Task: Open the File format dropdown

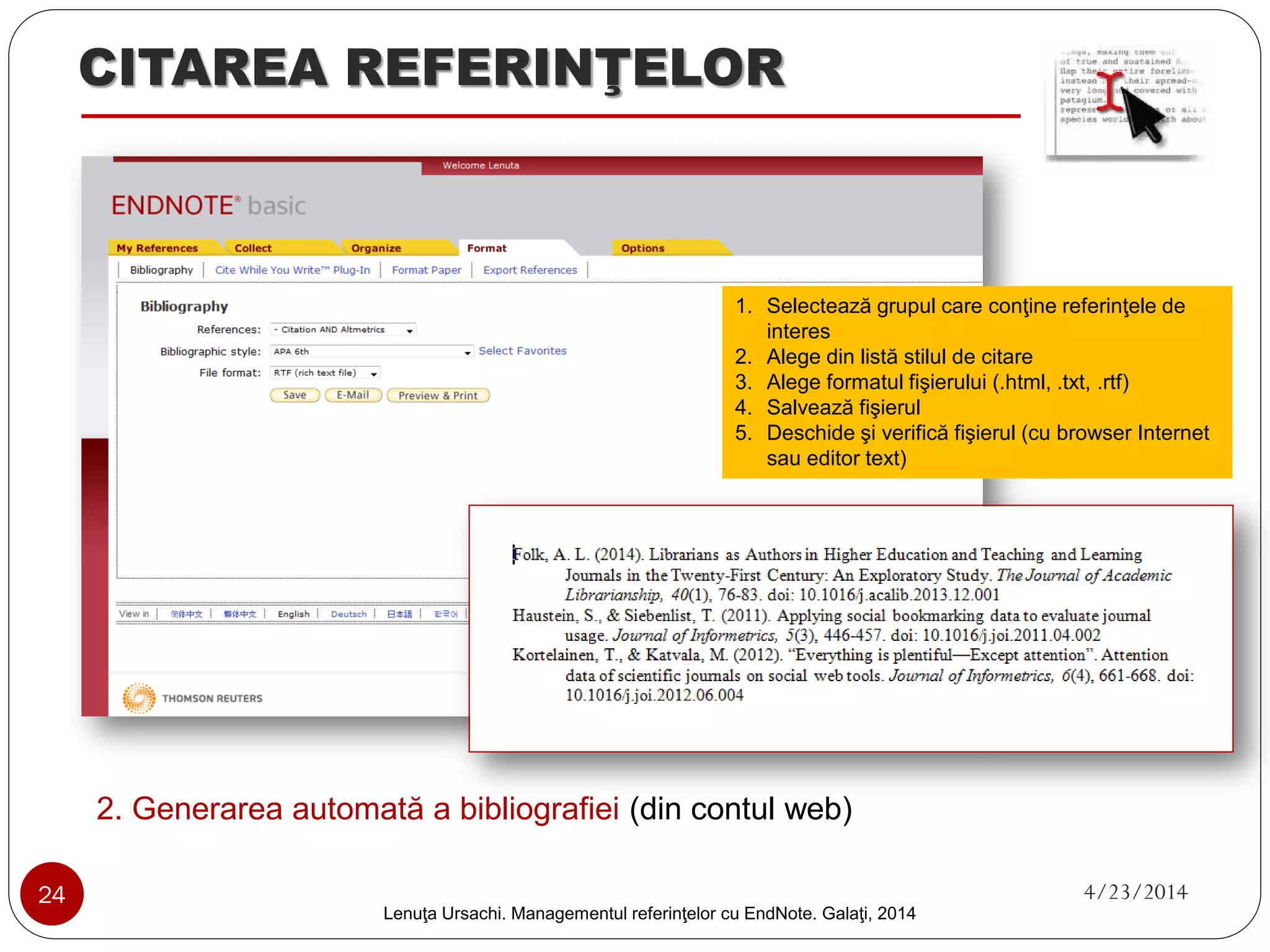Action: point(326,372)
